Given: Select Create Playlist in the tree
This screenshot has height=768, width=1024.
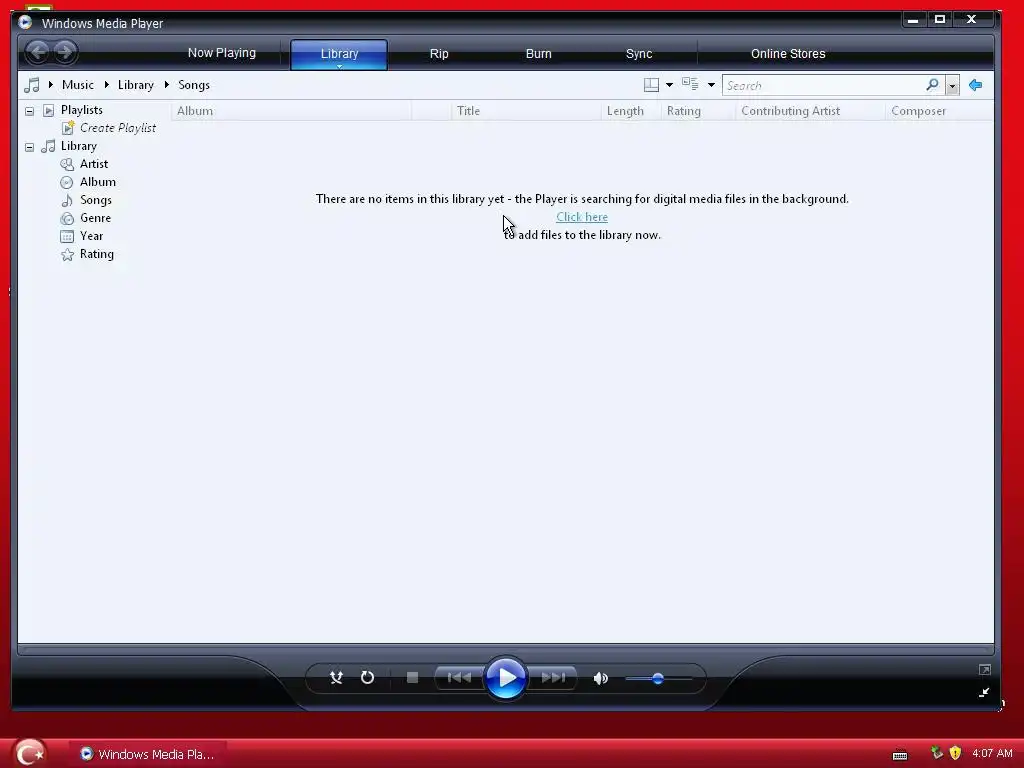Looking at the screenshot, I should (x=118, y=128).
